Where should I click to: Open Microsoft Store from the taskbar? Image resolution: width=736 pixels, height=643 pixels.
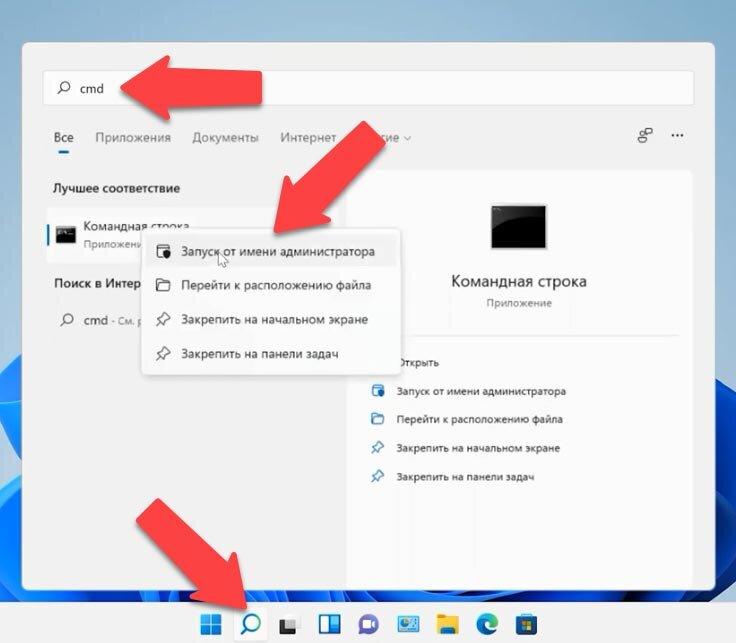click(526, 625)
